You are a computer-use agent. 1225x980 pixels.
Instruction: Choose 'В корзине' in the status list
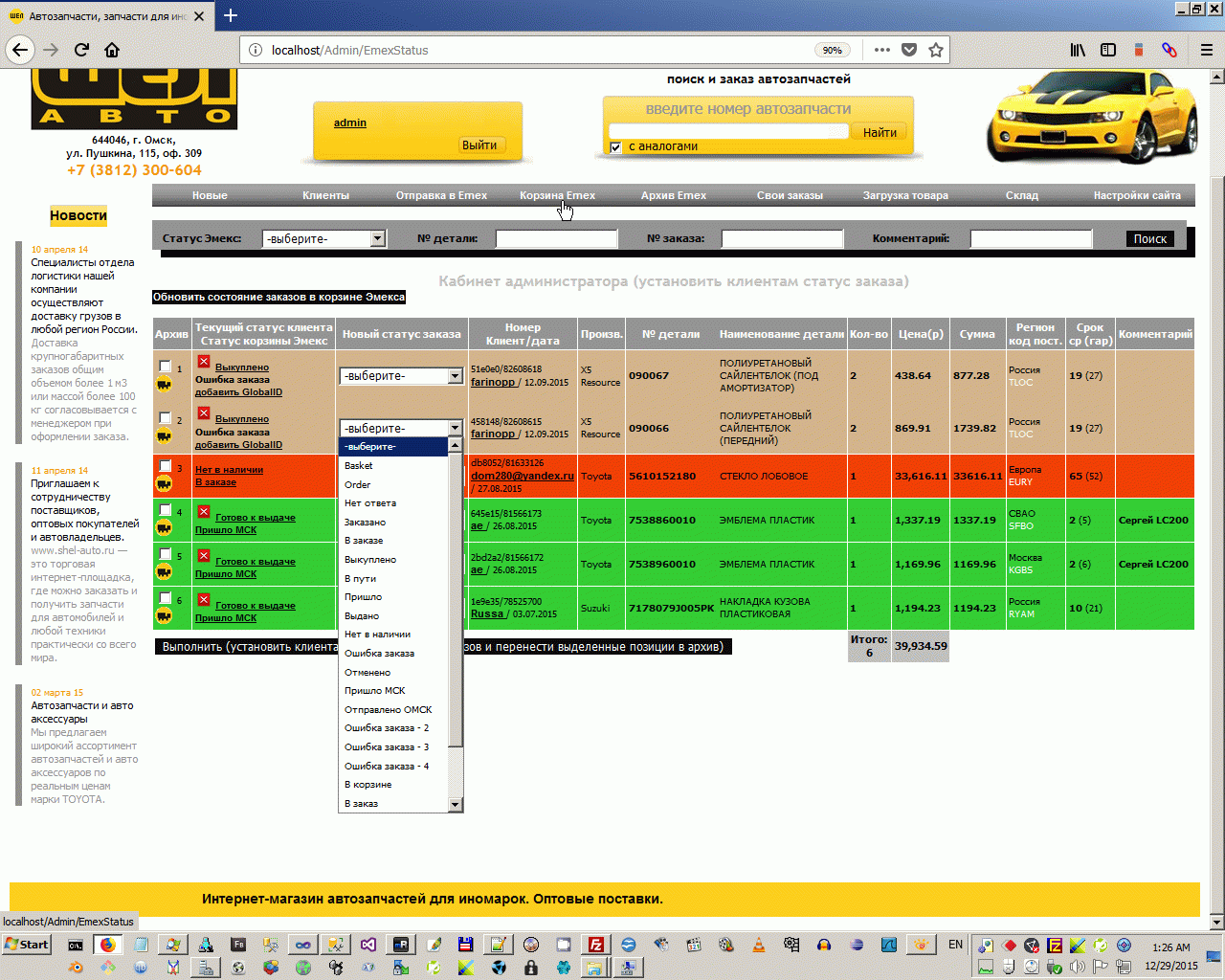[x=393, y=785]
